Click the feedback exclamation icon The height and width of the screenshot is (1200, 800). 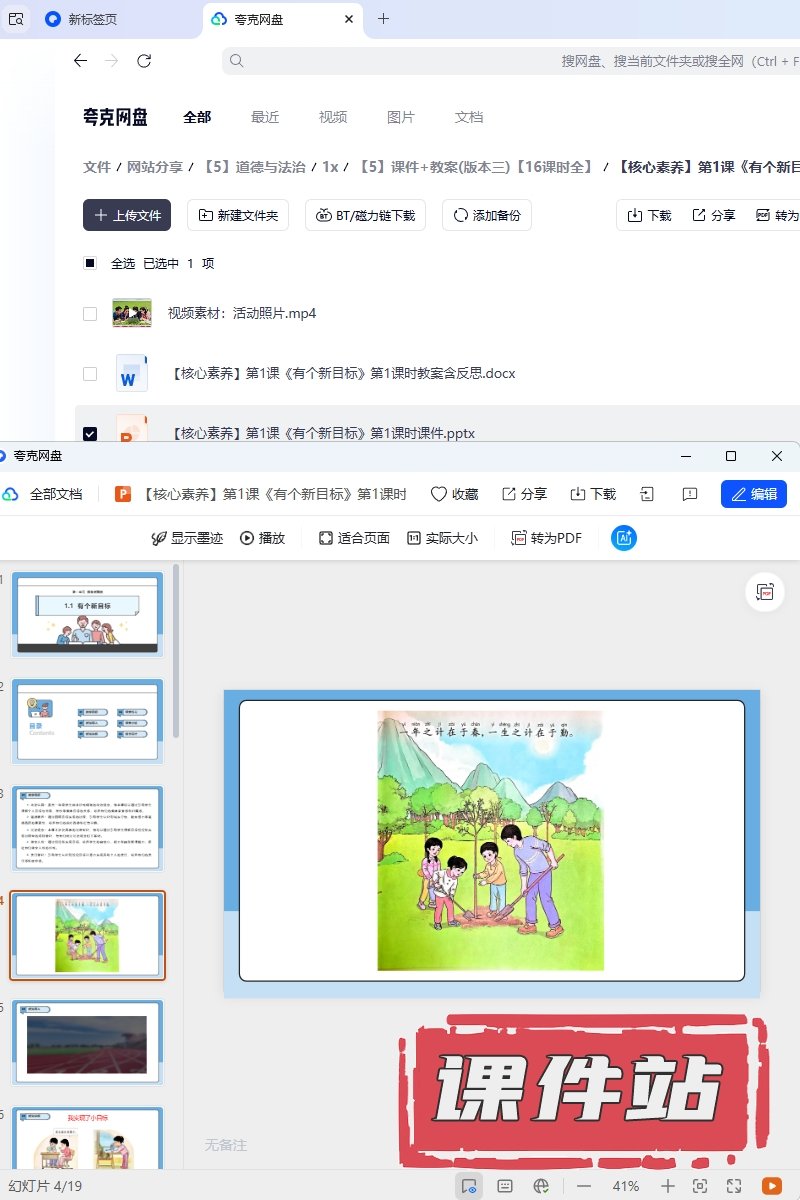(x=689, y=494)
